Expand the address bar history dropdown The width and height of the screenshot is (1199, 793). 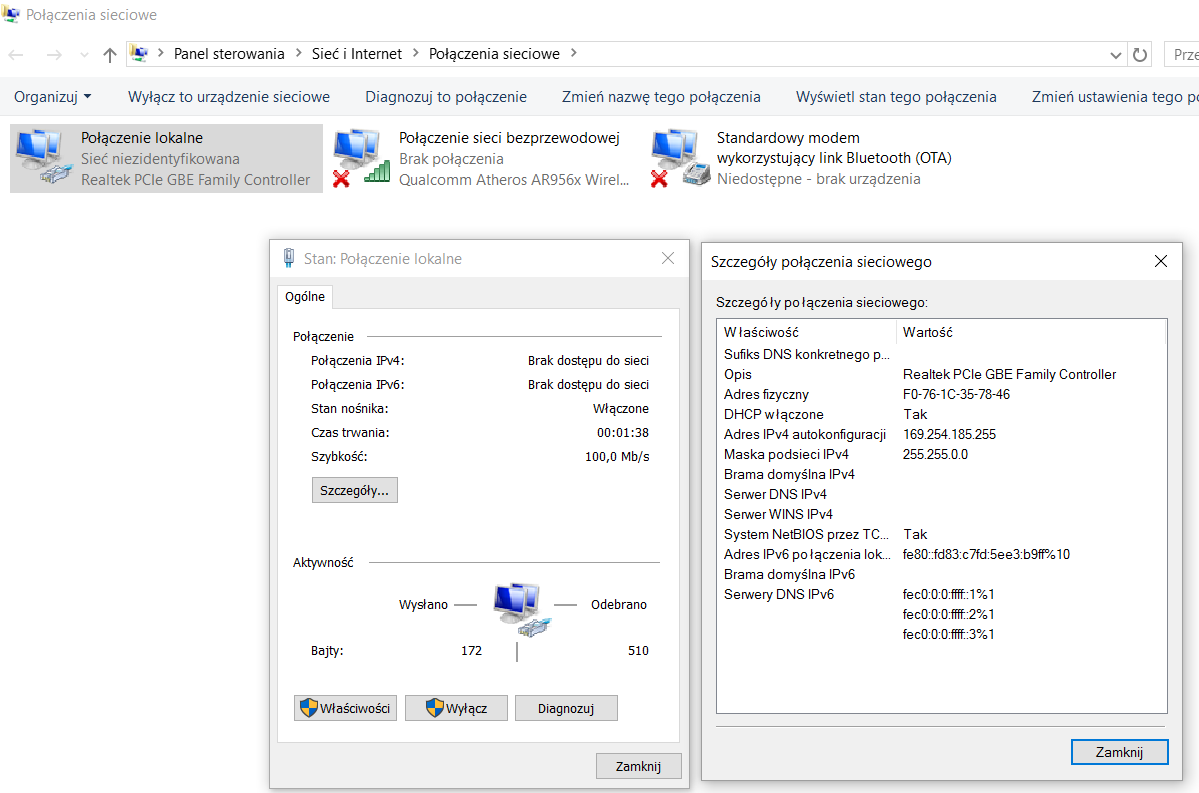click(x=1116, y=54)
